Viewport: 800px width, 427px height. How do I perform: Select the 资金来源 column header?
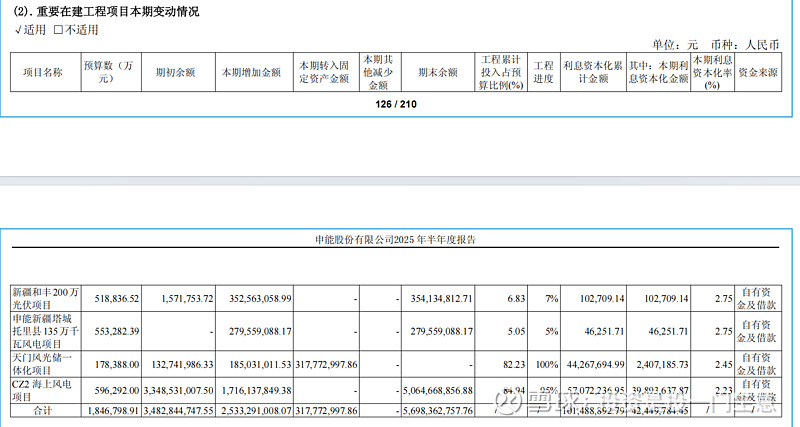click(758, 72)
